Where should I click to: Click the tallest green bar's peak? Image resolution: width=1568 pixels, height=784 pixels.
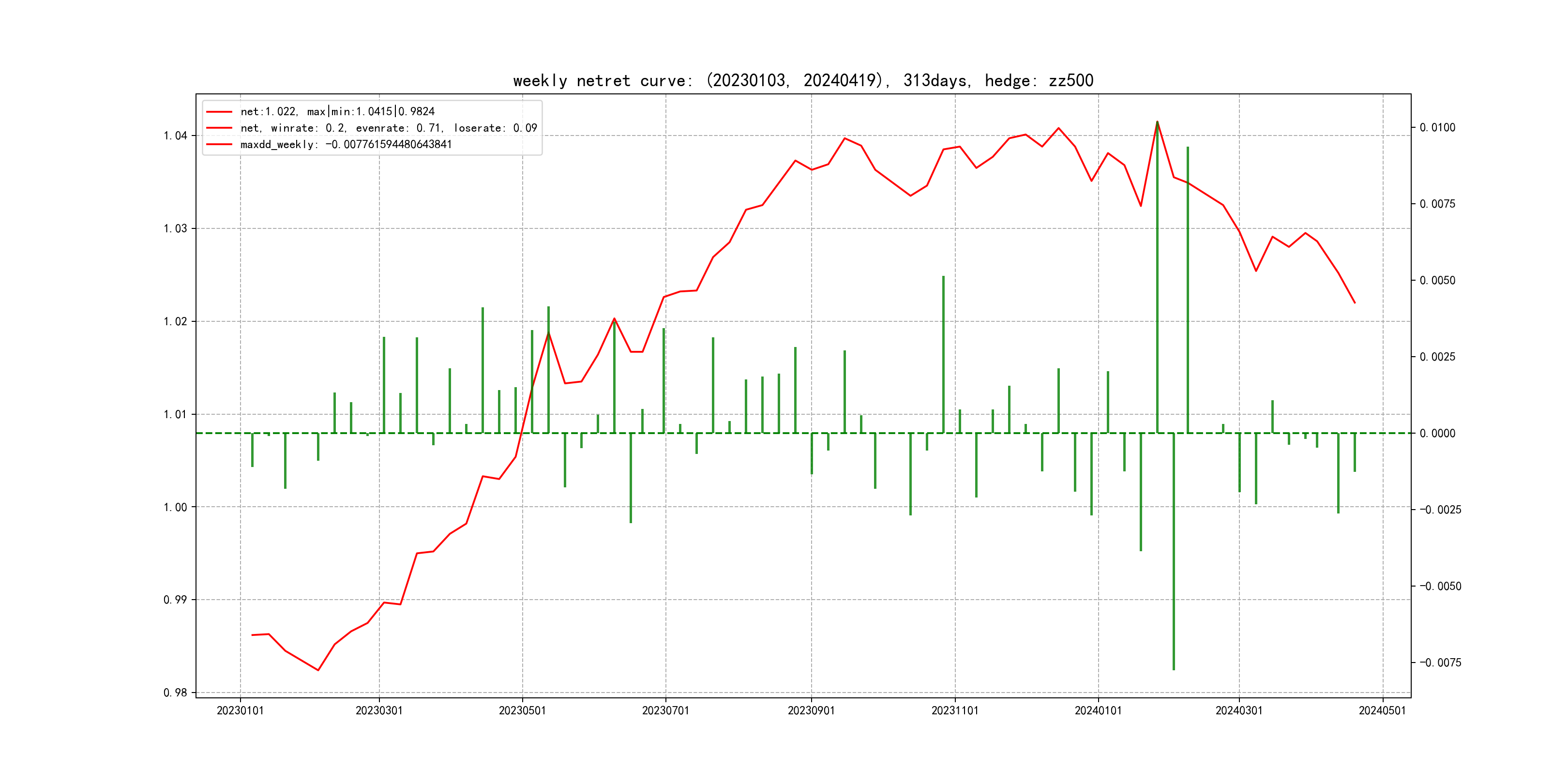click(x=1157, y=122)
